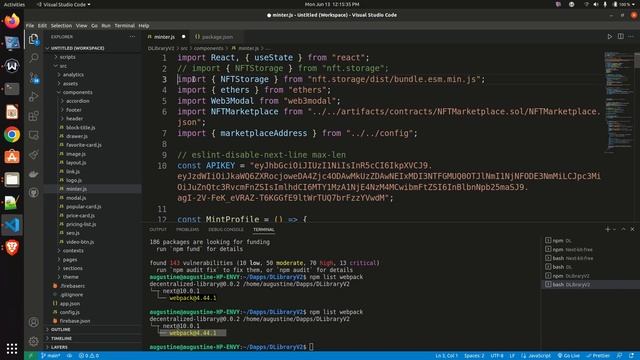The width and height of the screenshot is (640, 360).
Task: Open the Help menu
Action: tap(144, 26)
